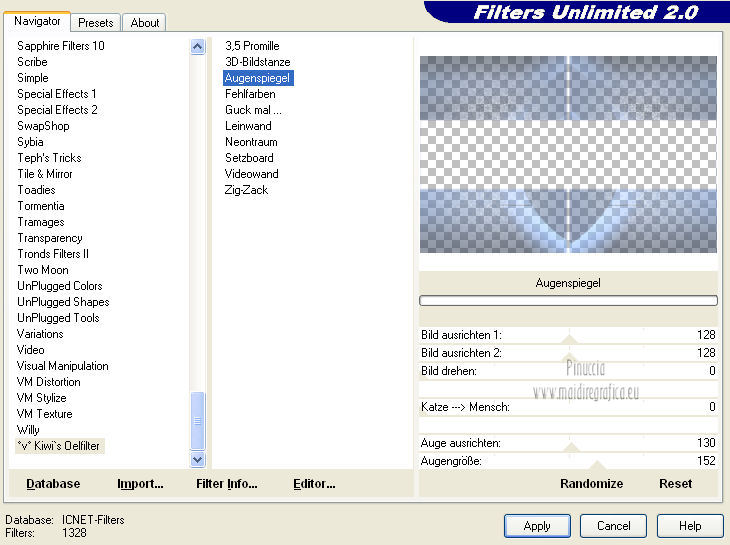
Task: Open the Presets tab
Action: tap(95, 23)
